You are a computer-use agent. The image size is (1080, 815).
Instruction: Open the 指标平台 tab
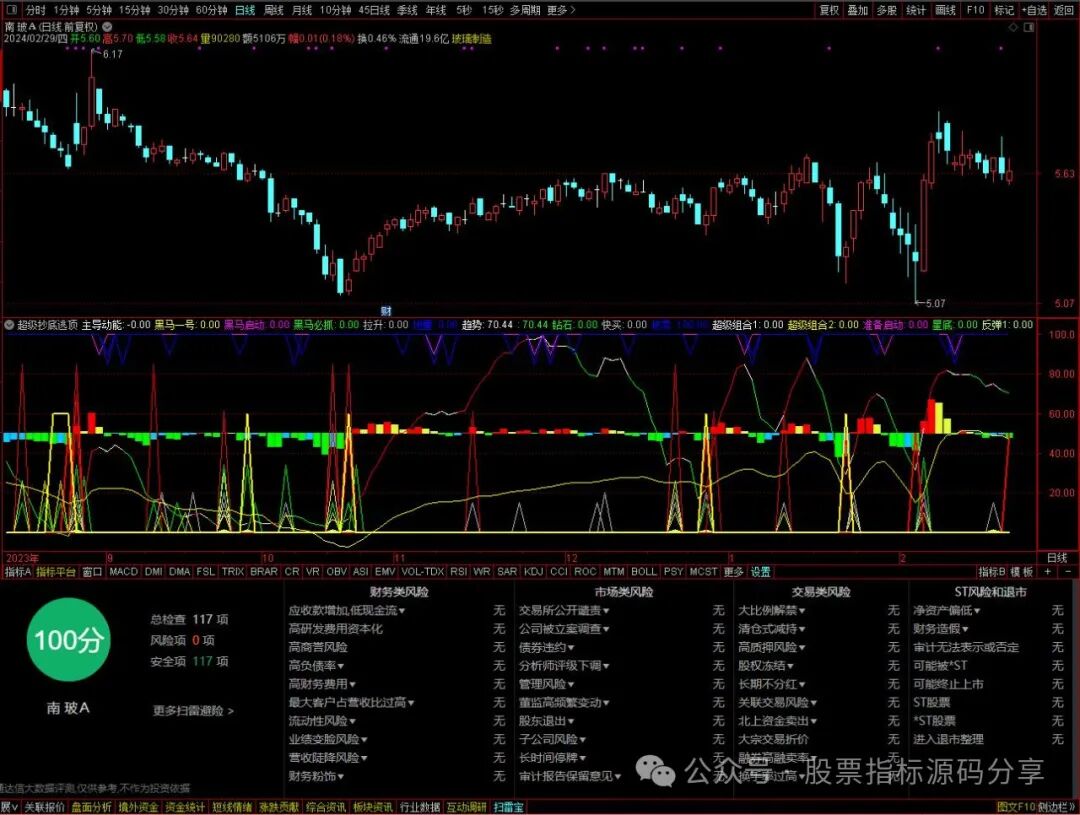(x=56, y=572)
